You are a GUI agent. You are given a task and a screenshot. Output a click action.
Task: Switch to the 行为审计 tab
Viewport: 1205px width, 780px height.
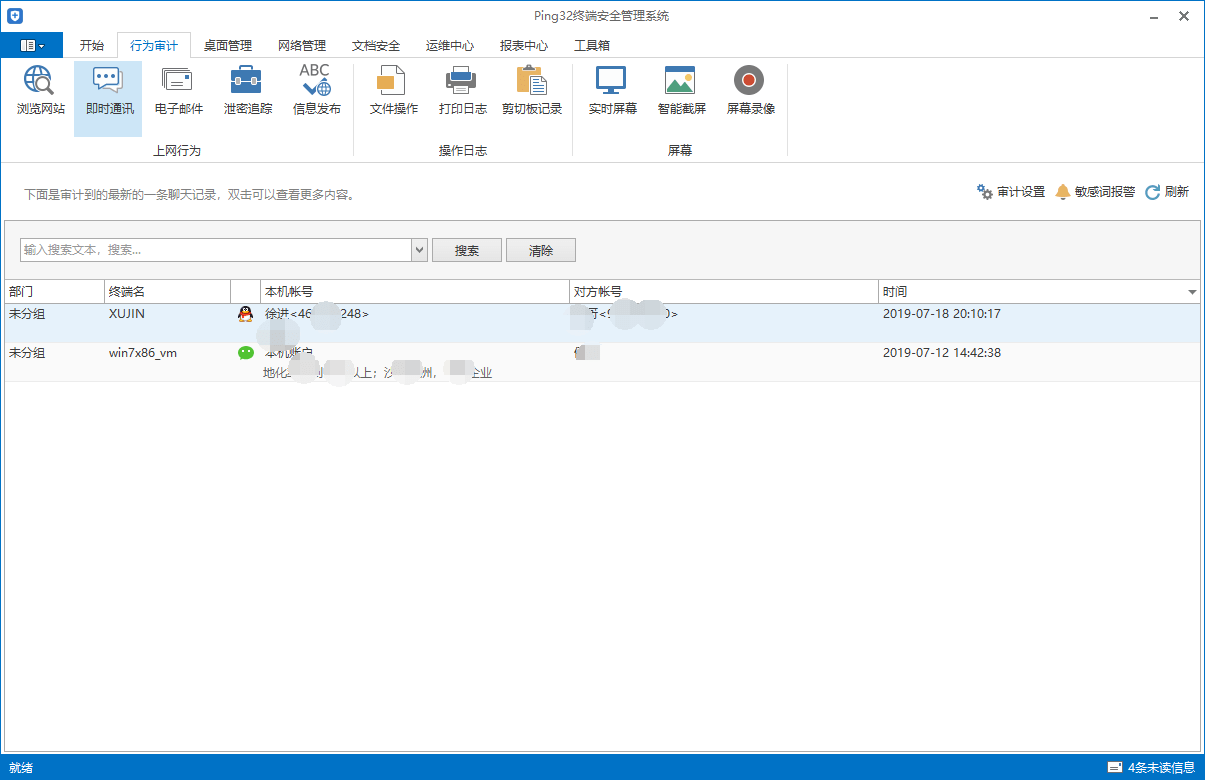click(154, 45)
